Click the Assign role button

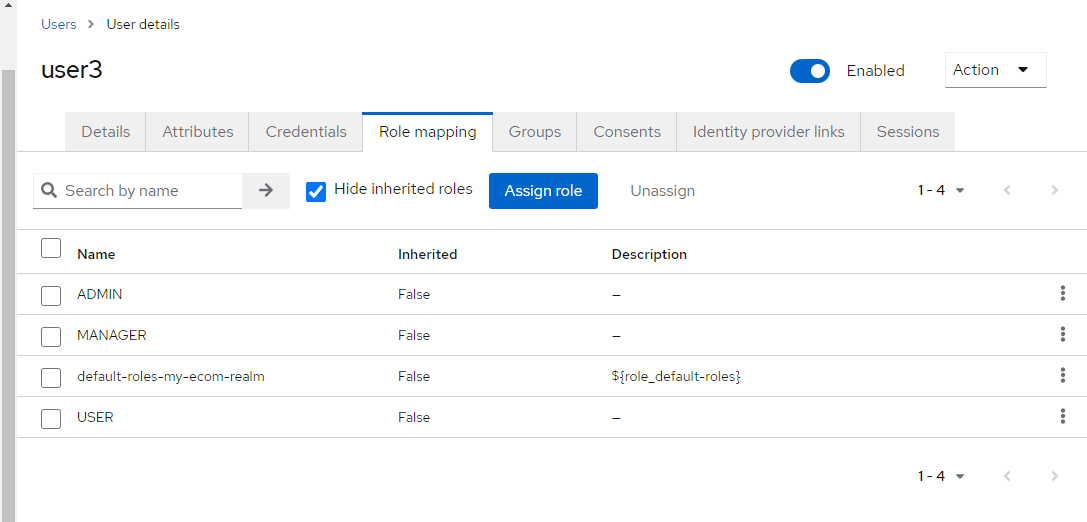[x=543, y=191]
